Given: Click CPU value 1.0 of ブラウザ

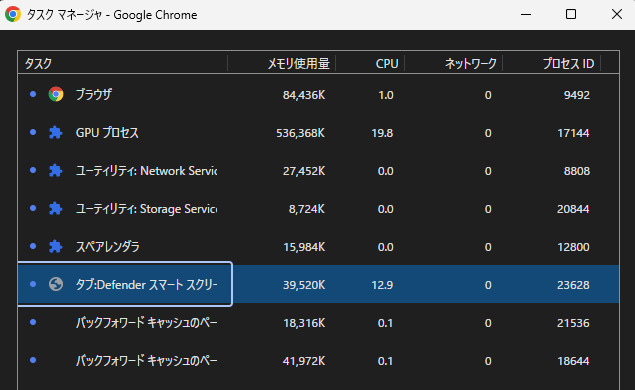Looking at the screenshot, I should [x=386, y=95].
